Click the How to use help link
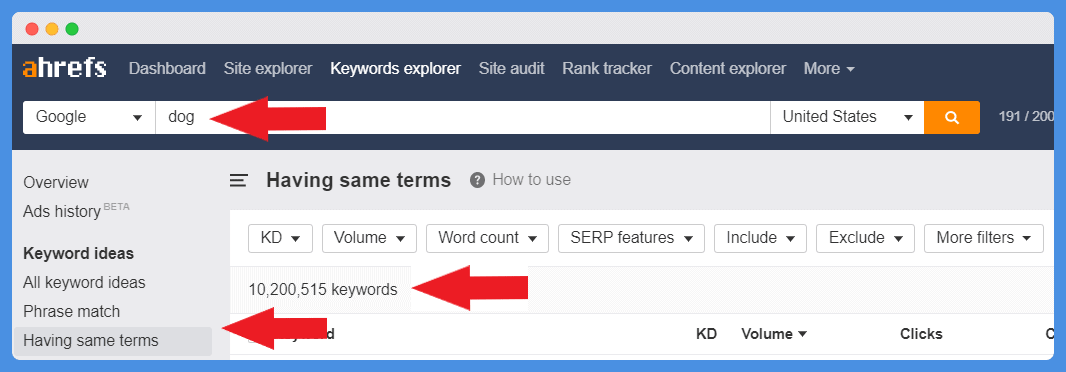The width and height of the screenshot is (1066, 372). 532,180
